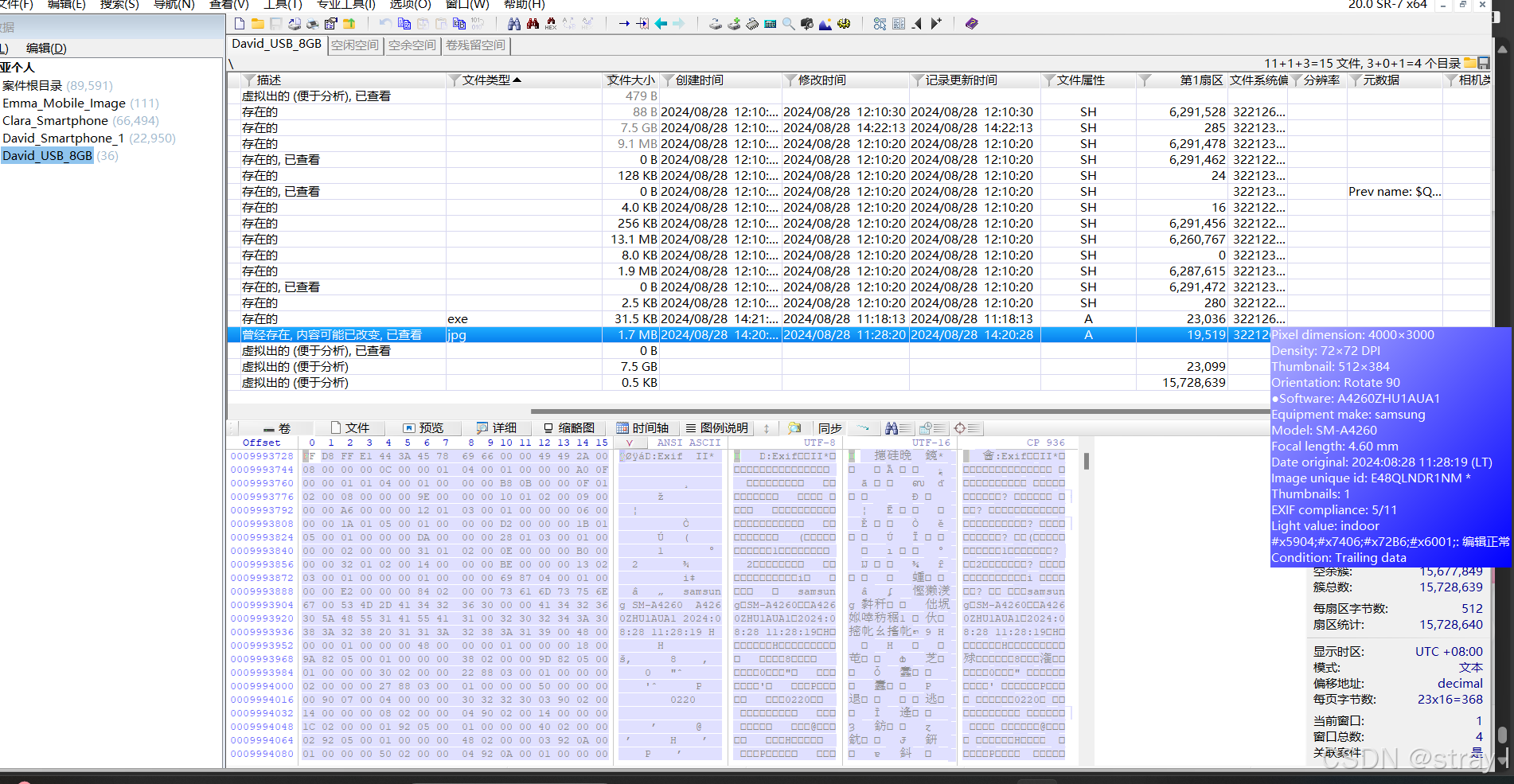Click the blue keyboard toolbar icon
Image resolution: width=1514 pixels, height=784 pixels.
click(x=771, y=24)
